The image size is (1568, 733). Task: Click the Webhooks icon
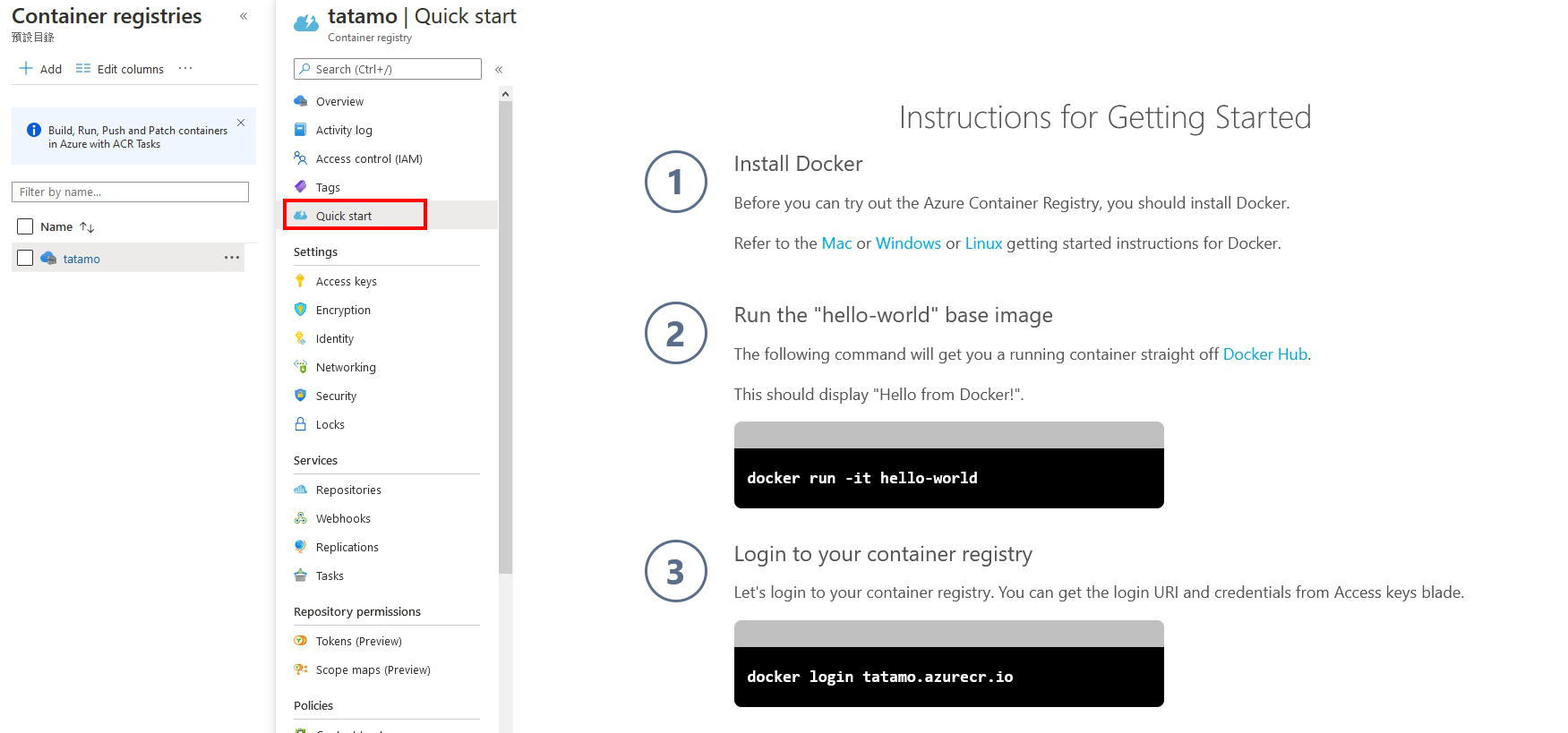[301, 518]
